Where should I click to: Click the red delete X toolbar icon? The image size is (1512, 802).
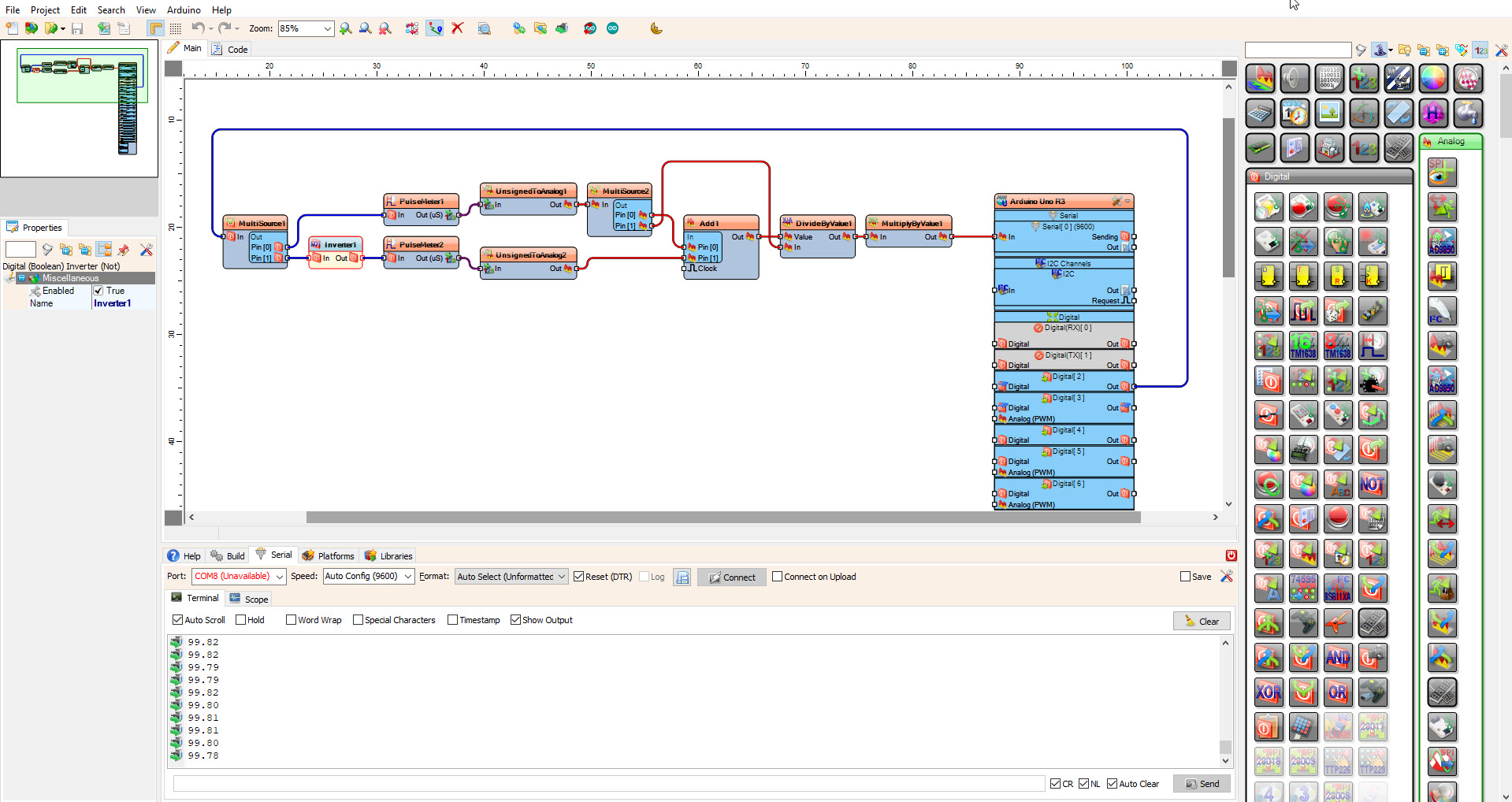coord(457,28)
